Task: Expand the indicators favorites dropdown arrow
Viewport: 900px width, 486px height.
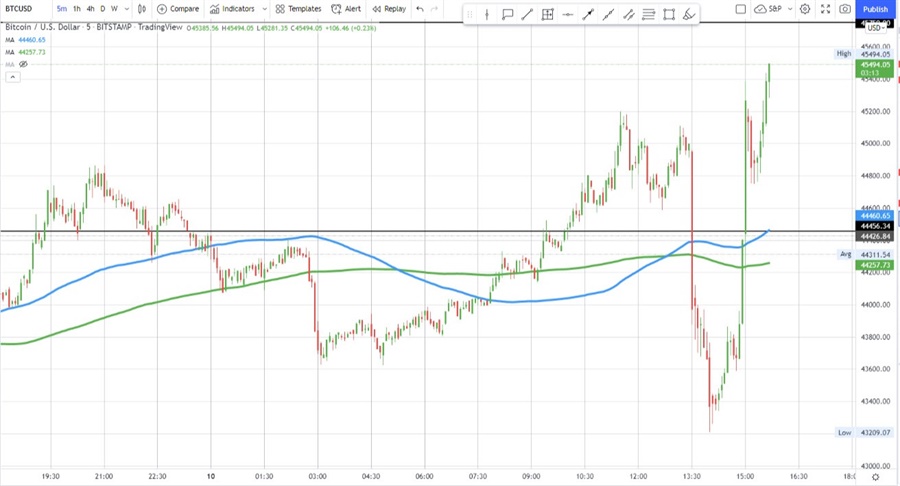Action: [265, 9]
